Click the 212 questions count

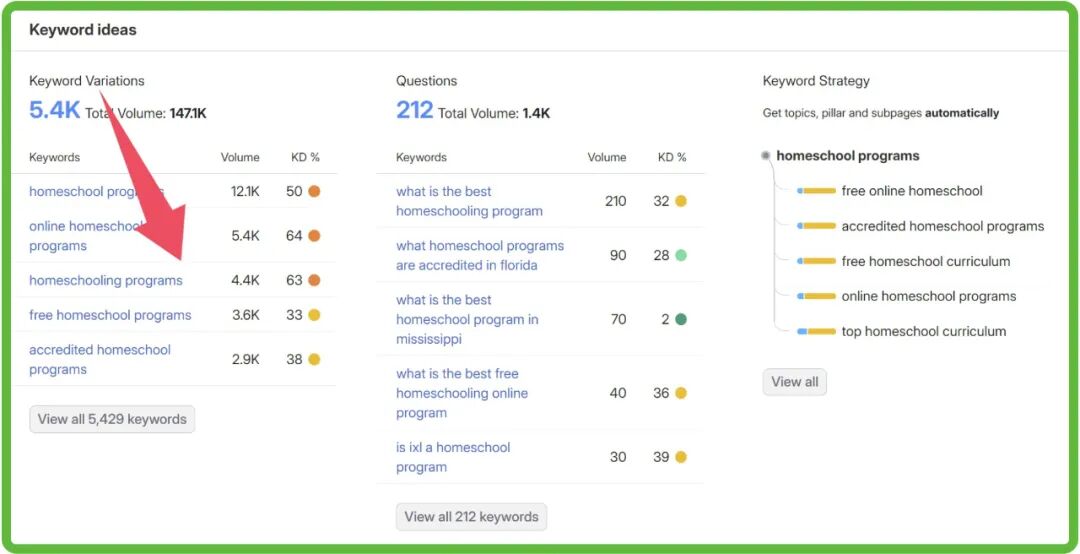pos(414,110)
